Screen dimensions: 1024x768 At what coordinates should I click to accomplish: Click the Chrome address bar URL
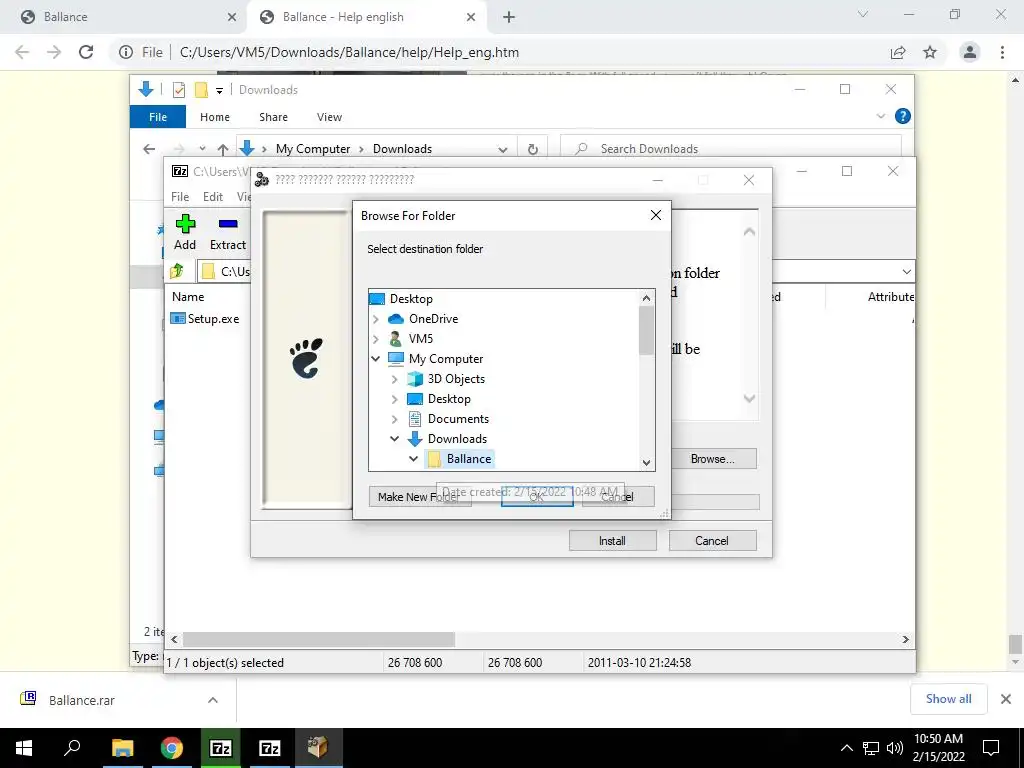pyautogui.click(x=349, y=52)
